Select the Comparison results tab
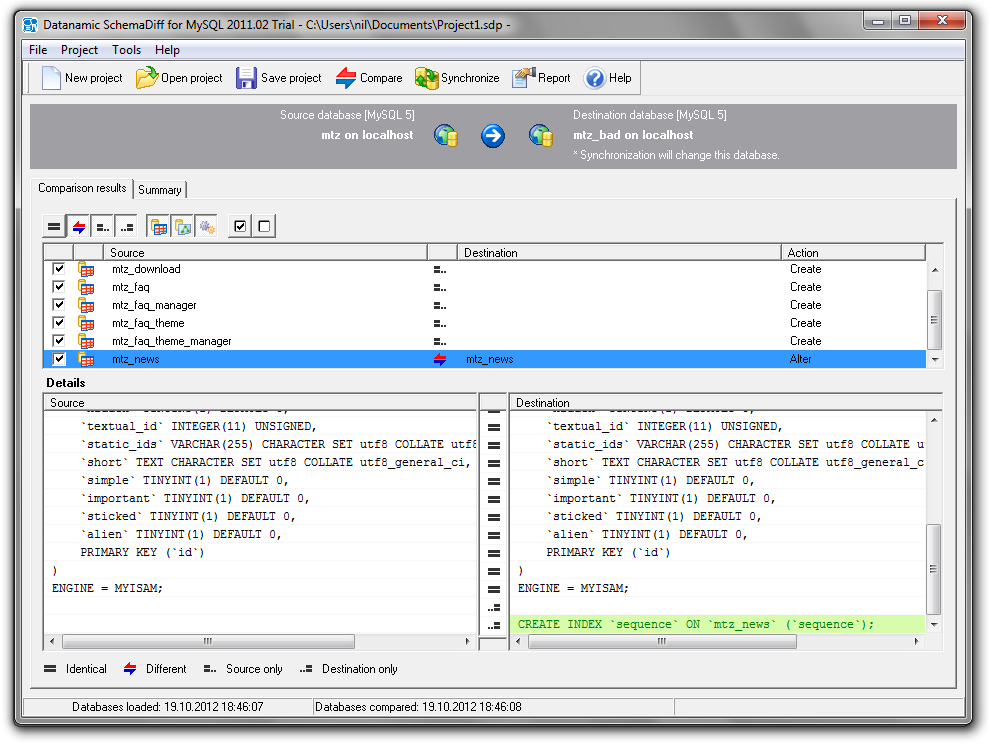 (82, 188)
